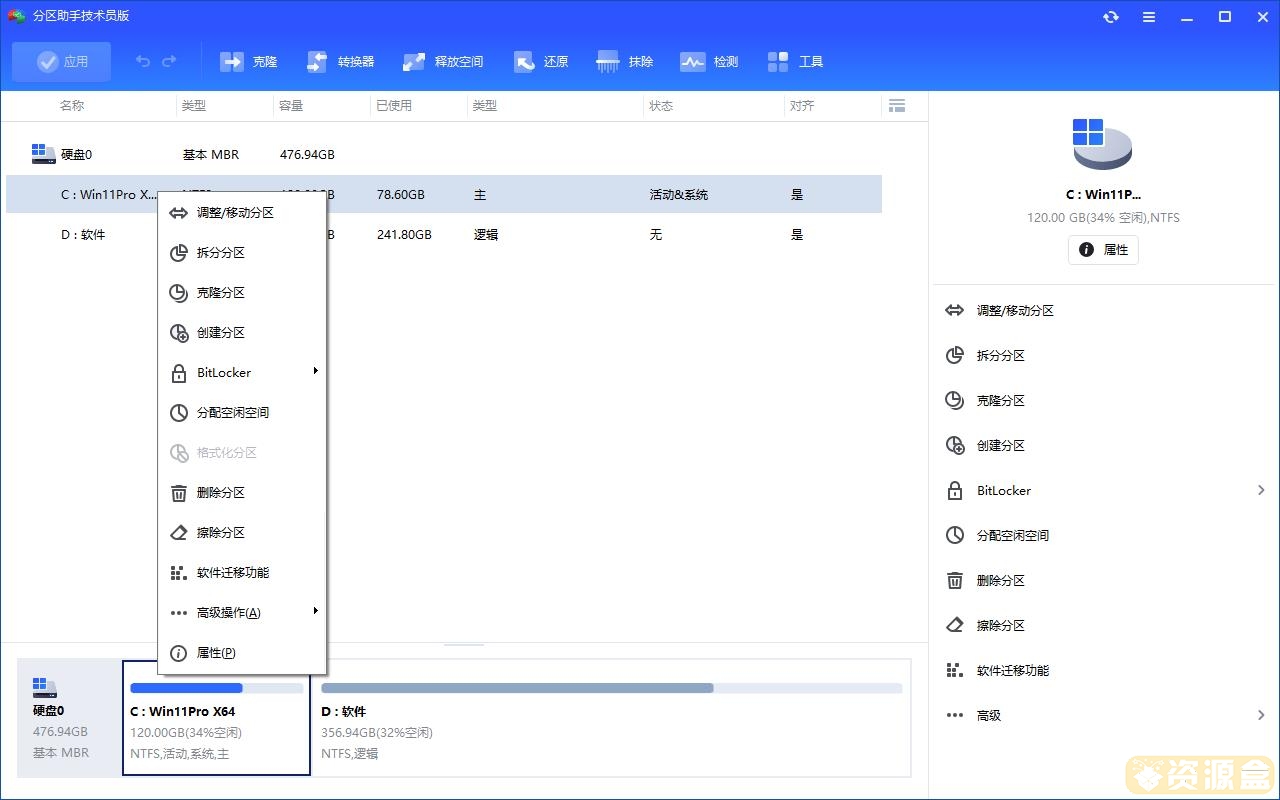Screen dimensions: 1280x800
Task: Click the Apply (应用) button
Action: tap(62, 62)
